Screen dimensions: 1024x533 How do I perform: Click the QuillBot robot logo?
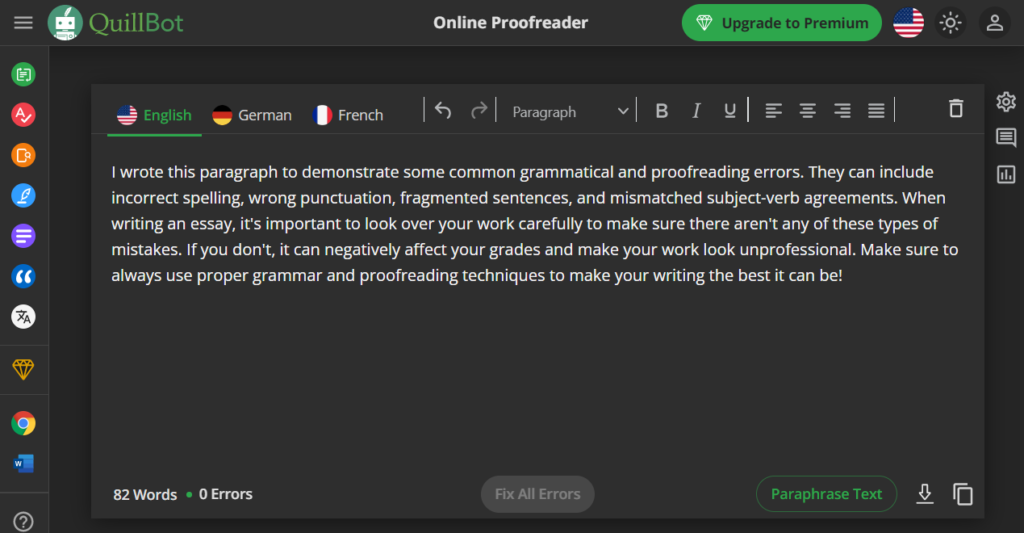pos(65,23)
